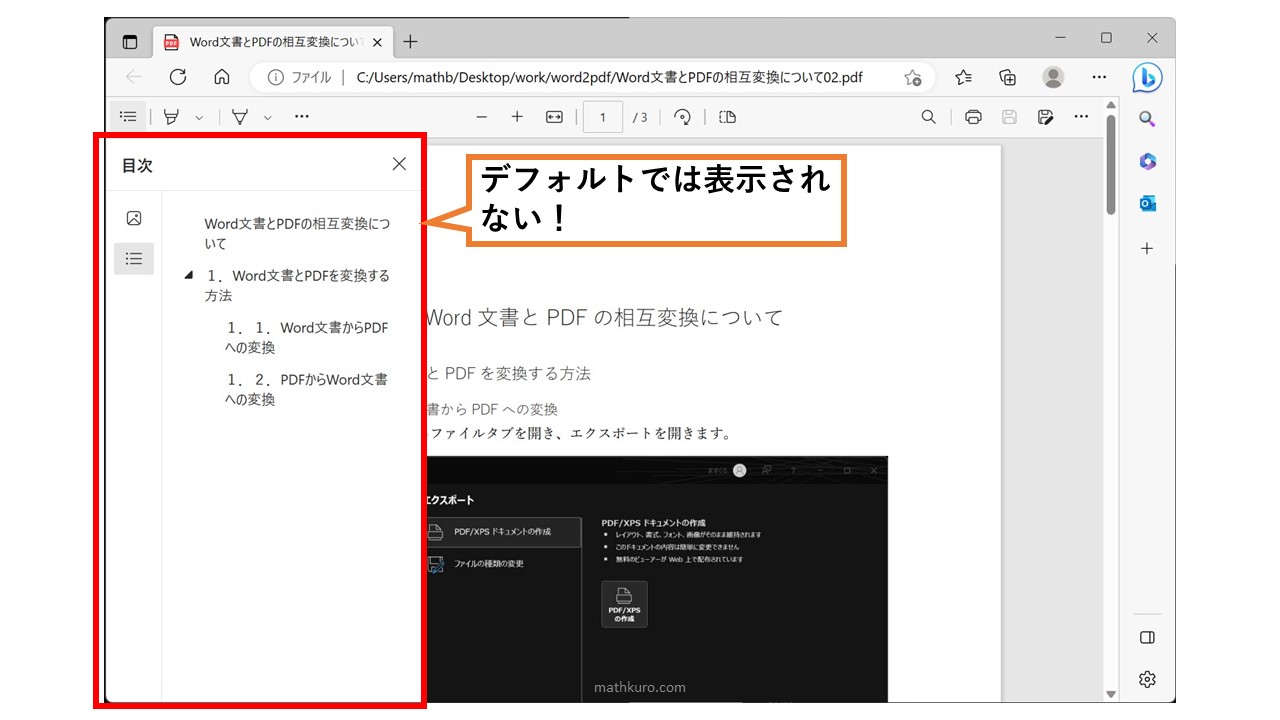Click the file info icon in address bar
Screen dimensions: 1280x720
point(276,77)
